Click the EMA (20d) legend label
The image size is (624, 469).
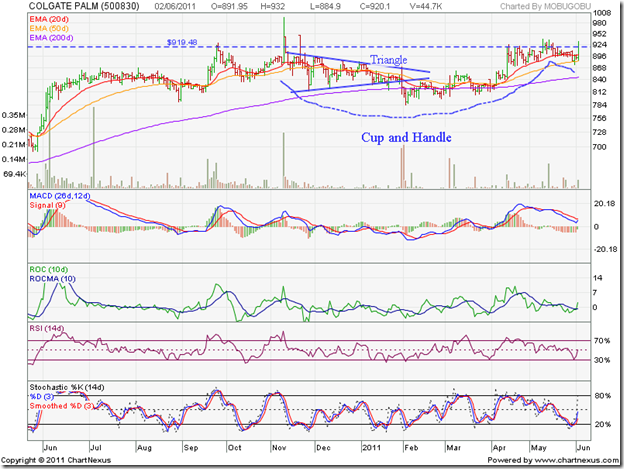point(49,19)
